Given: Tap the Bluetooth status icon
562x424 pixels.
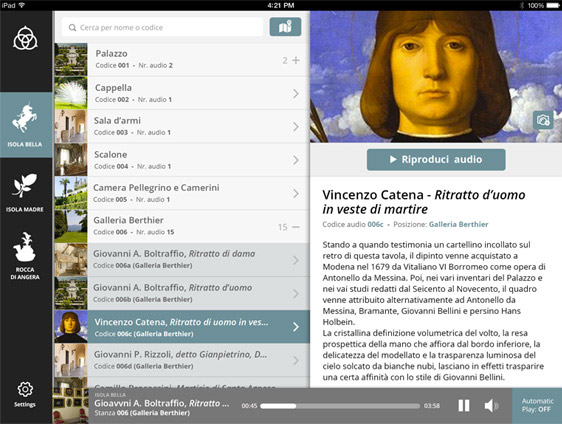Looking at the screenshot, I should click(522, 5).
